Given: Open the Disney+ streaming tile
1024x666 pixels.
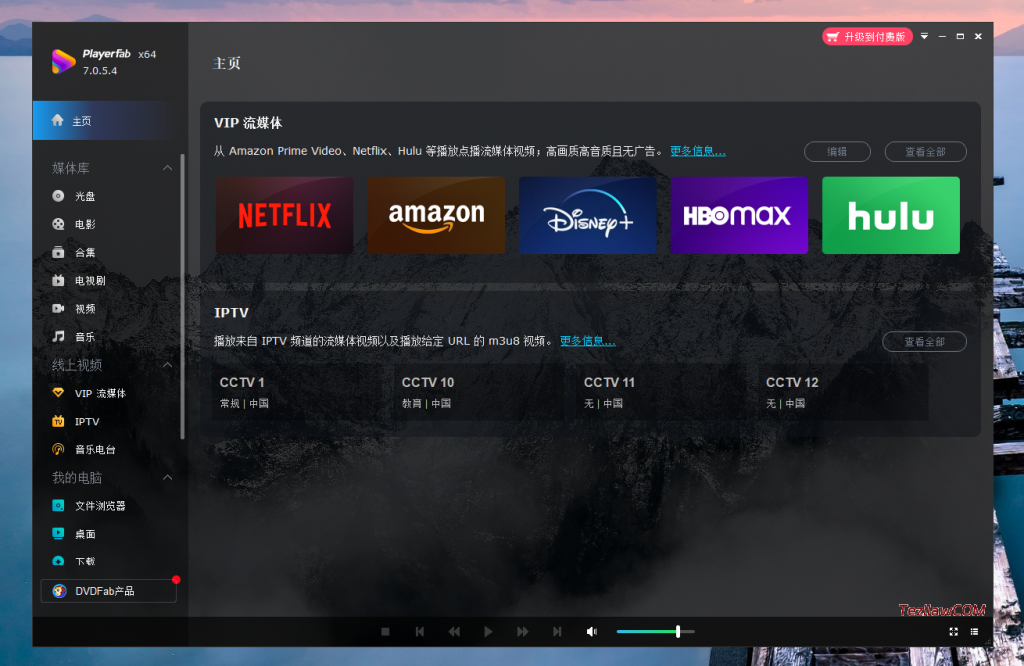Looking at the screenshot, I should (x=588, y=215).
